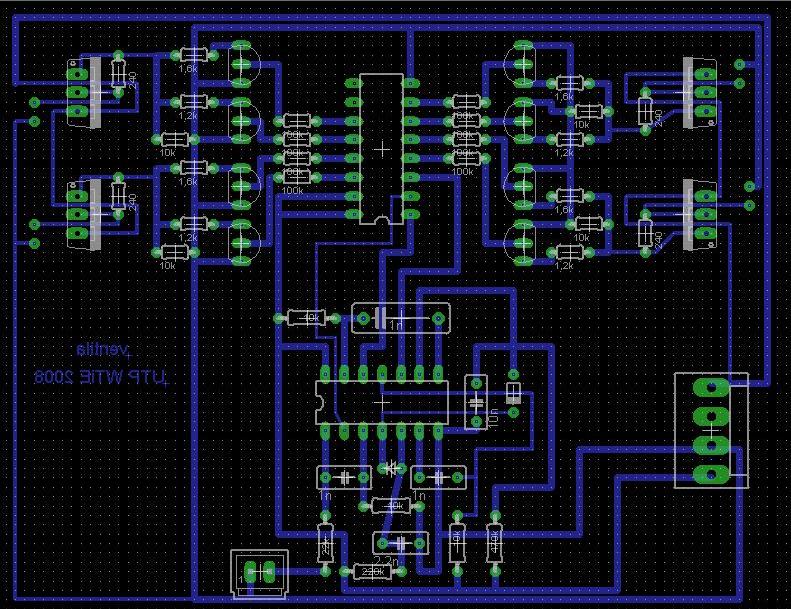
Task: Click the '2,2n' value label
Action: pyautogui.click(x=386, y=561)
